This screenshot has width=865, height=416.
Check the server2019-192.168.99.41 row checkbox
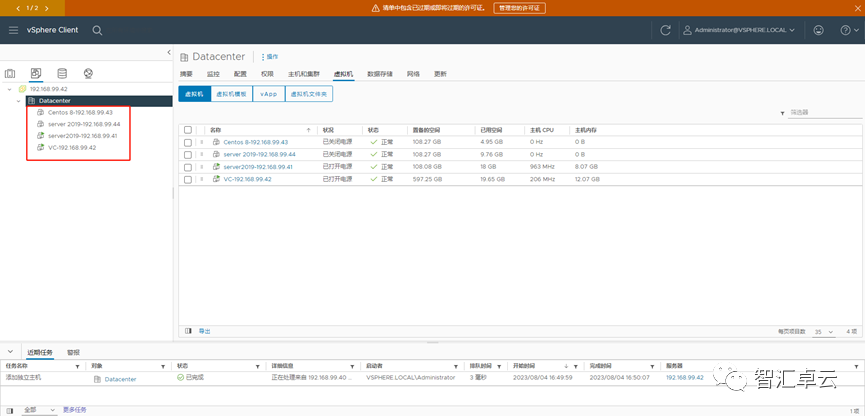pos(188,167)
